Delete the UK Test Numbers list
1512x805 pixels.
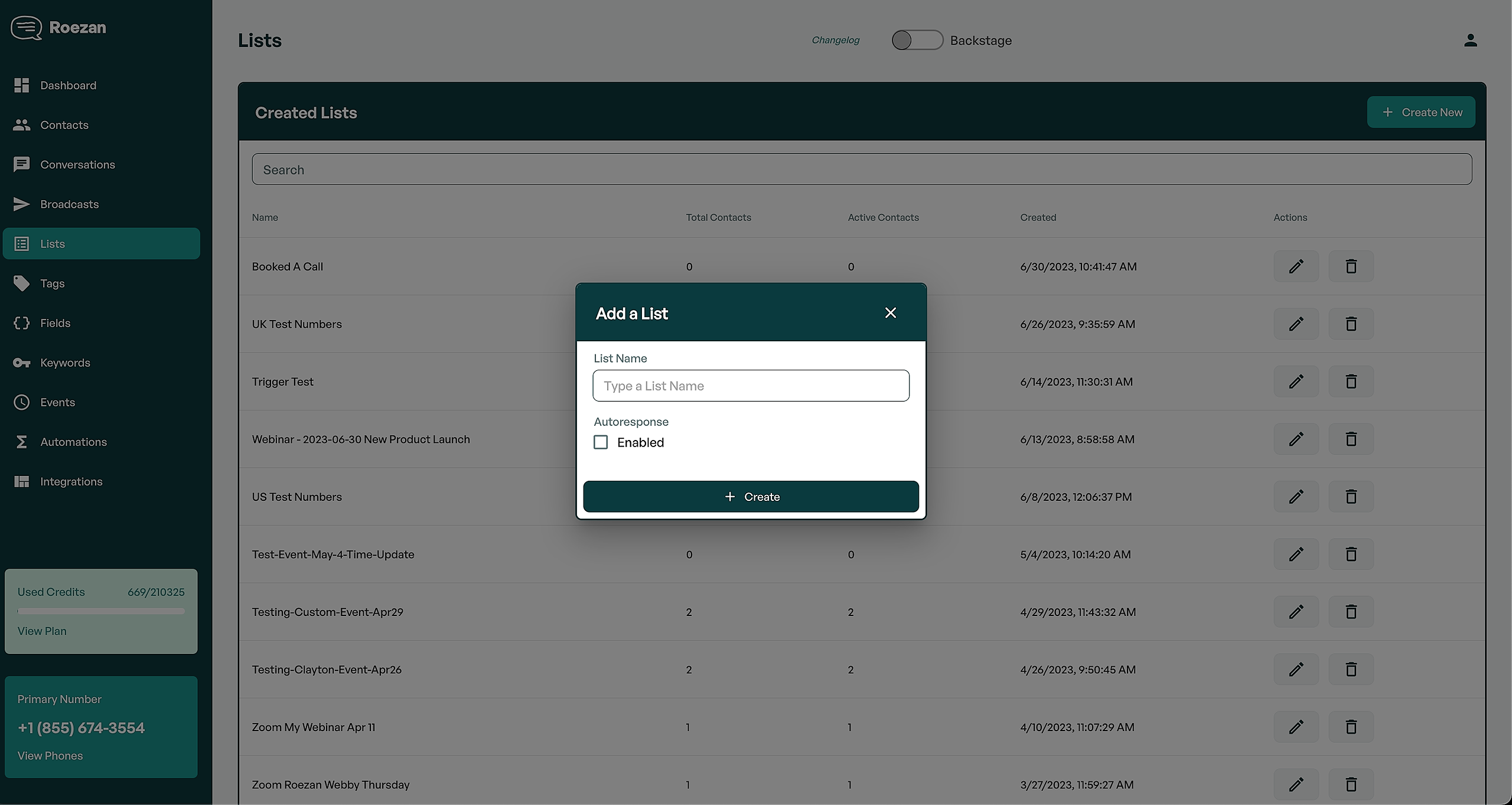coord(1351,324)
